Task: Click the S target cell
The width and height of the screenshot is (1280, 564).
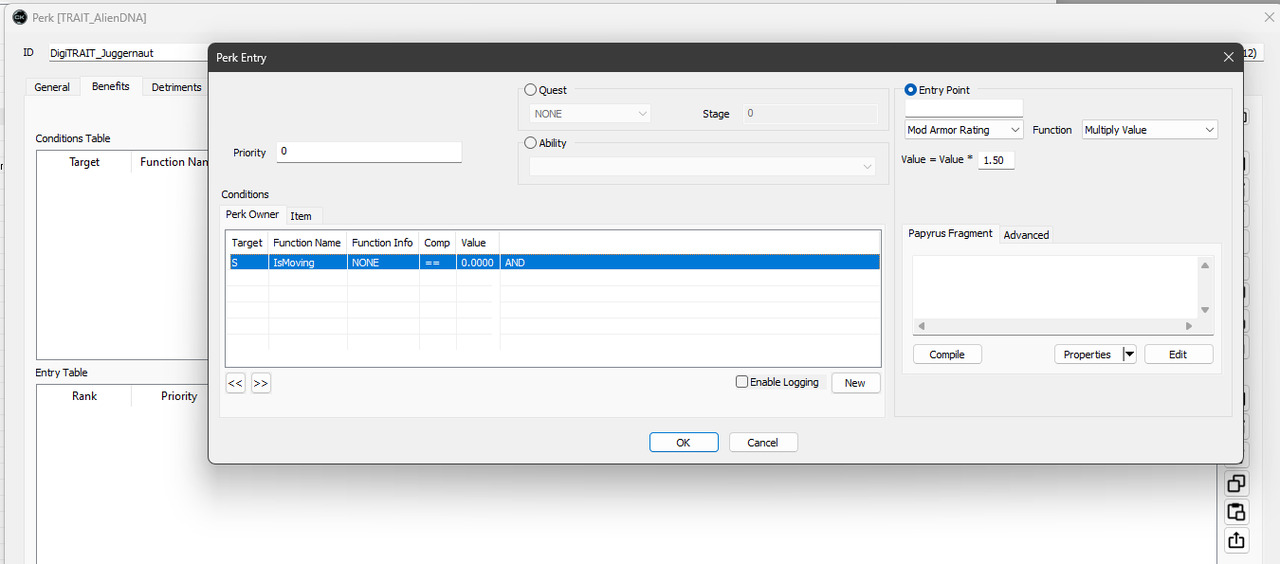Action: point(248,263)
